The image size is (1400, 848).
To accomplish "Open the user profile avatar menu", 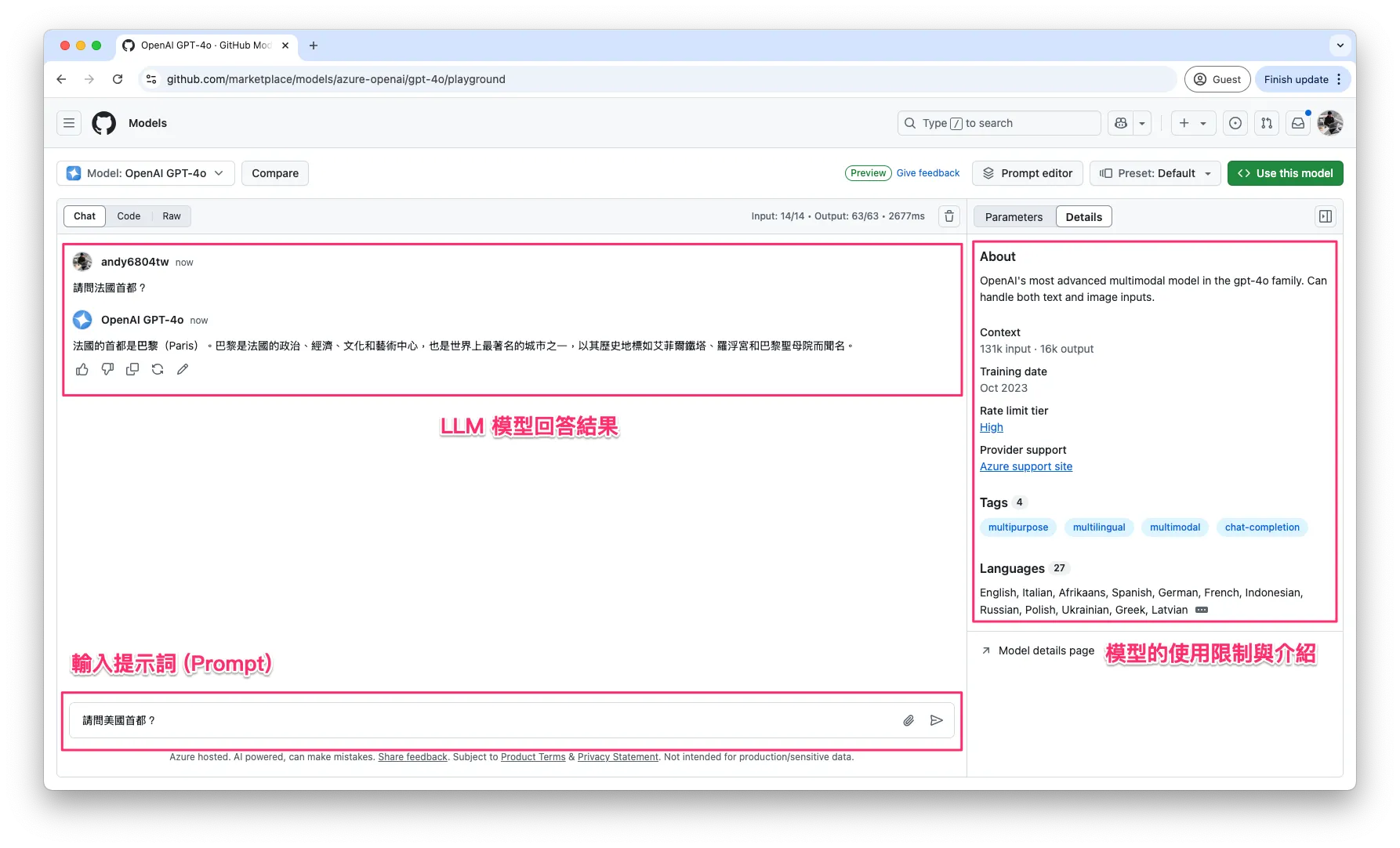I will pyautogui.click(x=1330, y=123).
